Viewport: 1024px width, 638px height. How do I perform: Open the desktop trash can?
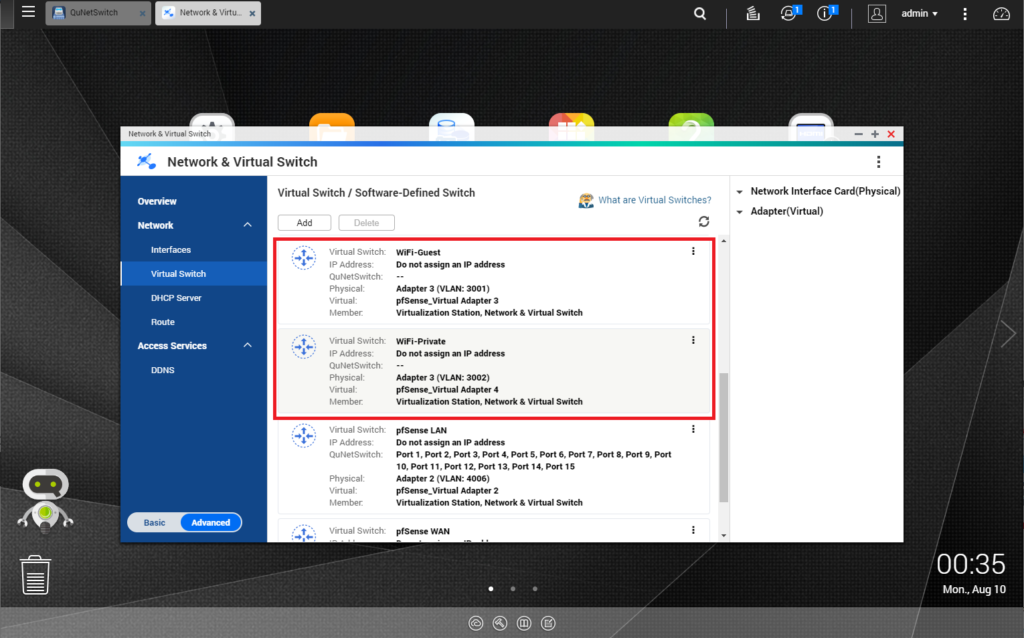coord(35,575)
